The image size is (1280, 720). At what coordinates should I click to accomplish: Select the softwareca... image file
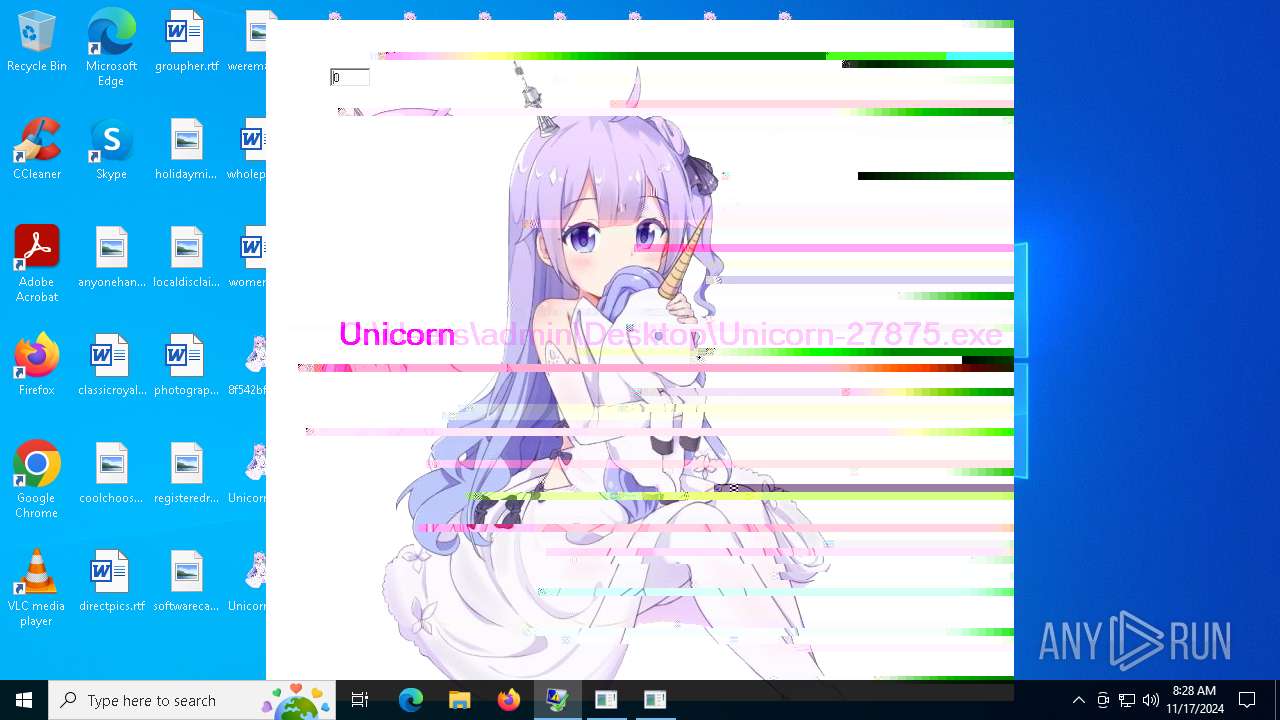[x=186, y=582]
